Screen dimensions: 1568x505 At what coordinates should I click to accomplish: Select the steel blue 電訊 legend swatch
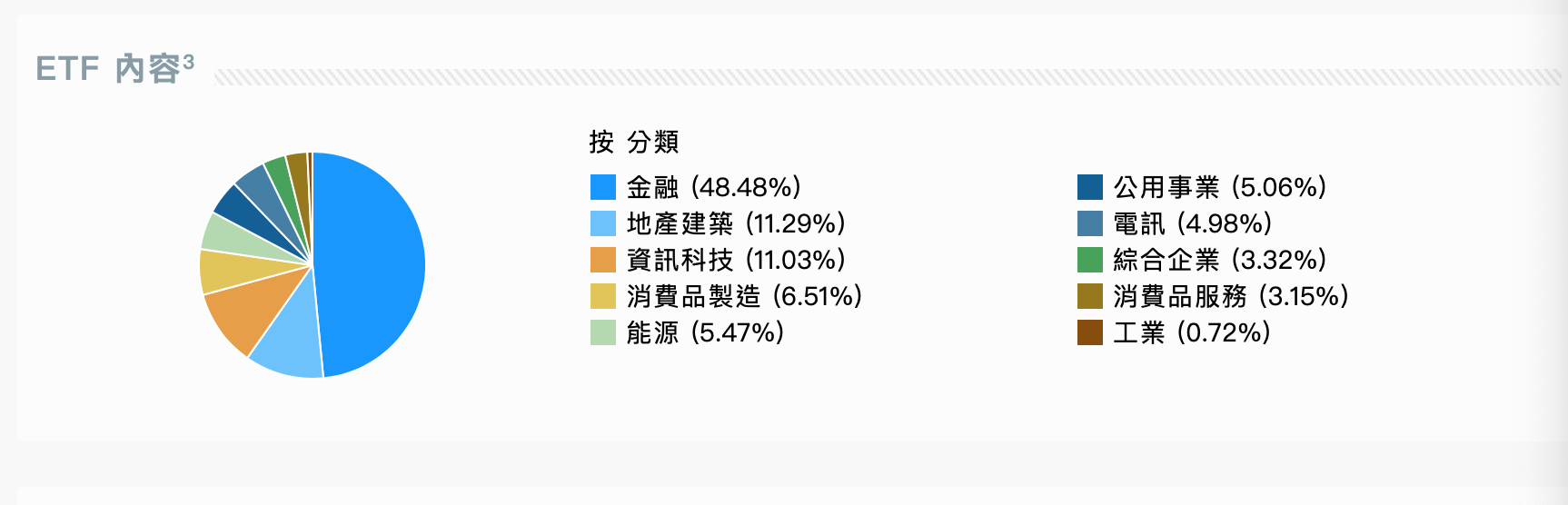(1090, 223)
